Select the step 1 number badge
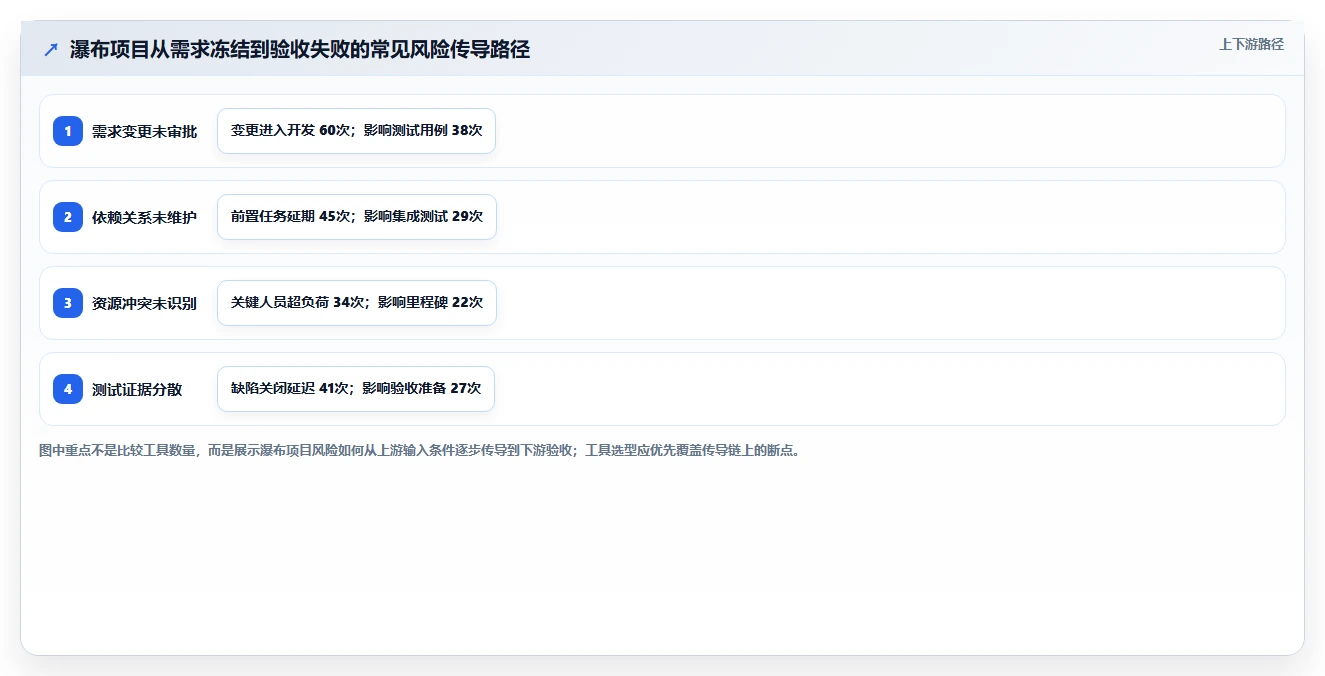This screenshot has height=676, width=1325. point(68,131)
